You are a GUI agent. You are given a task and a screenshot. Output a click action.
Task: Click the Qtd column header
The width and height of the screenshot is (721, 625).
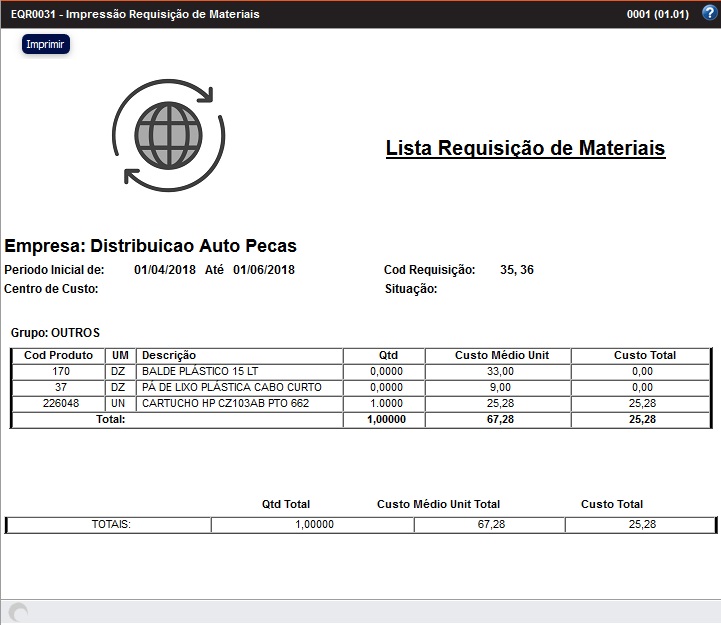(x=388, y=355)
